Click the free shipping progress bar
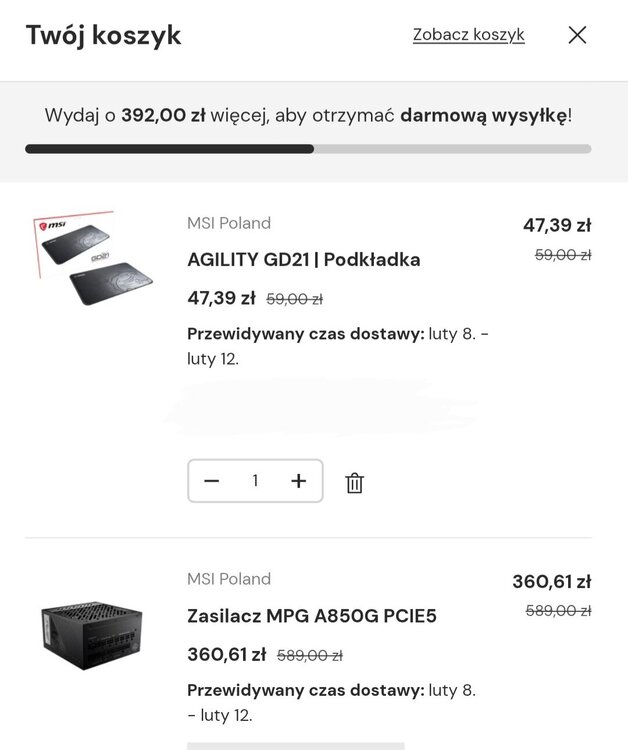The width and height of the screenshot is (628, 750). point(308,149)
